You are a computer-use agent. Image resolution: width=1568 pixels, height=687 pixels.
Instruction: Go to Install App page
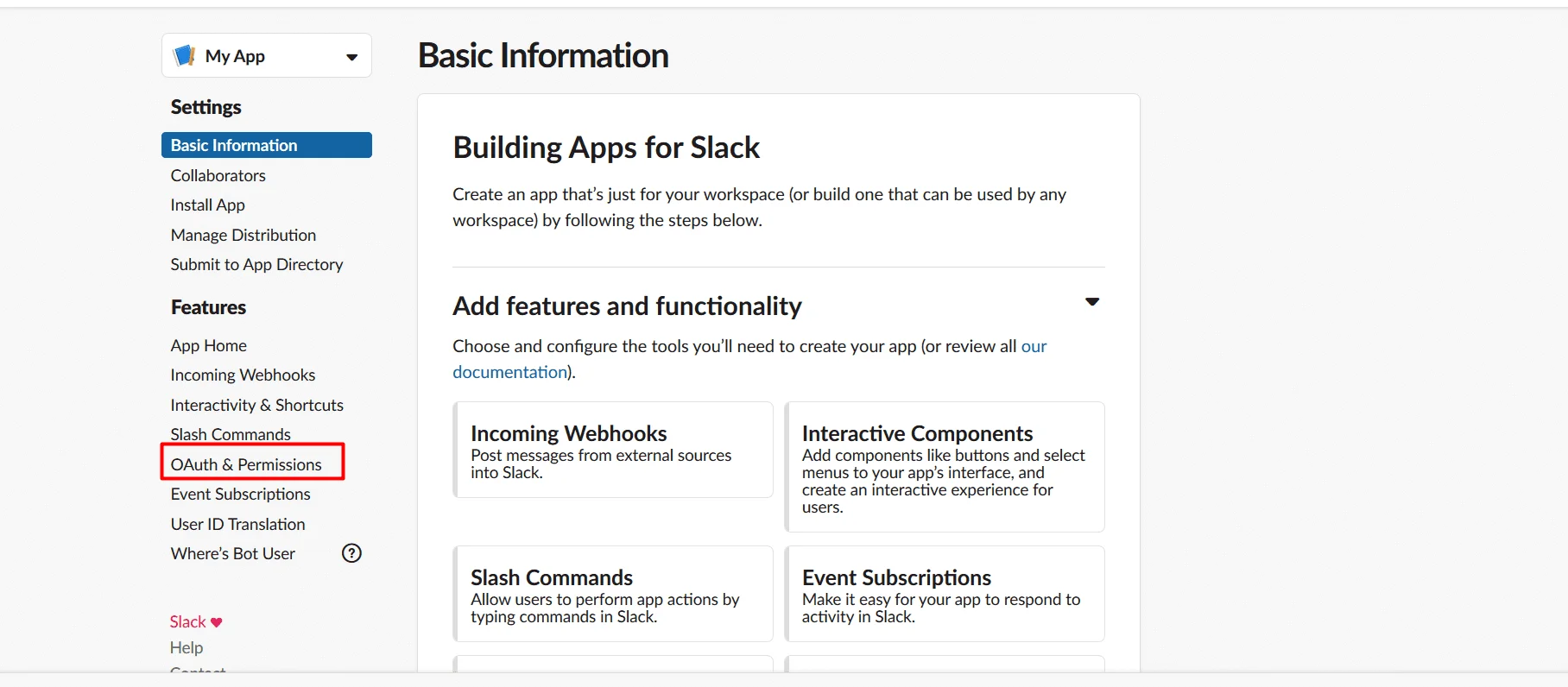(x=207, y=205)
